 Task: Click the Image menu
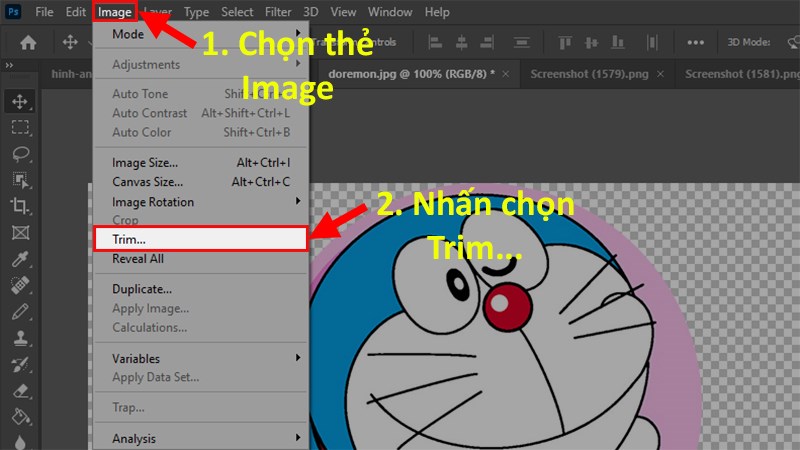pos(115,12)
